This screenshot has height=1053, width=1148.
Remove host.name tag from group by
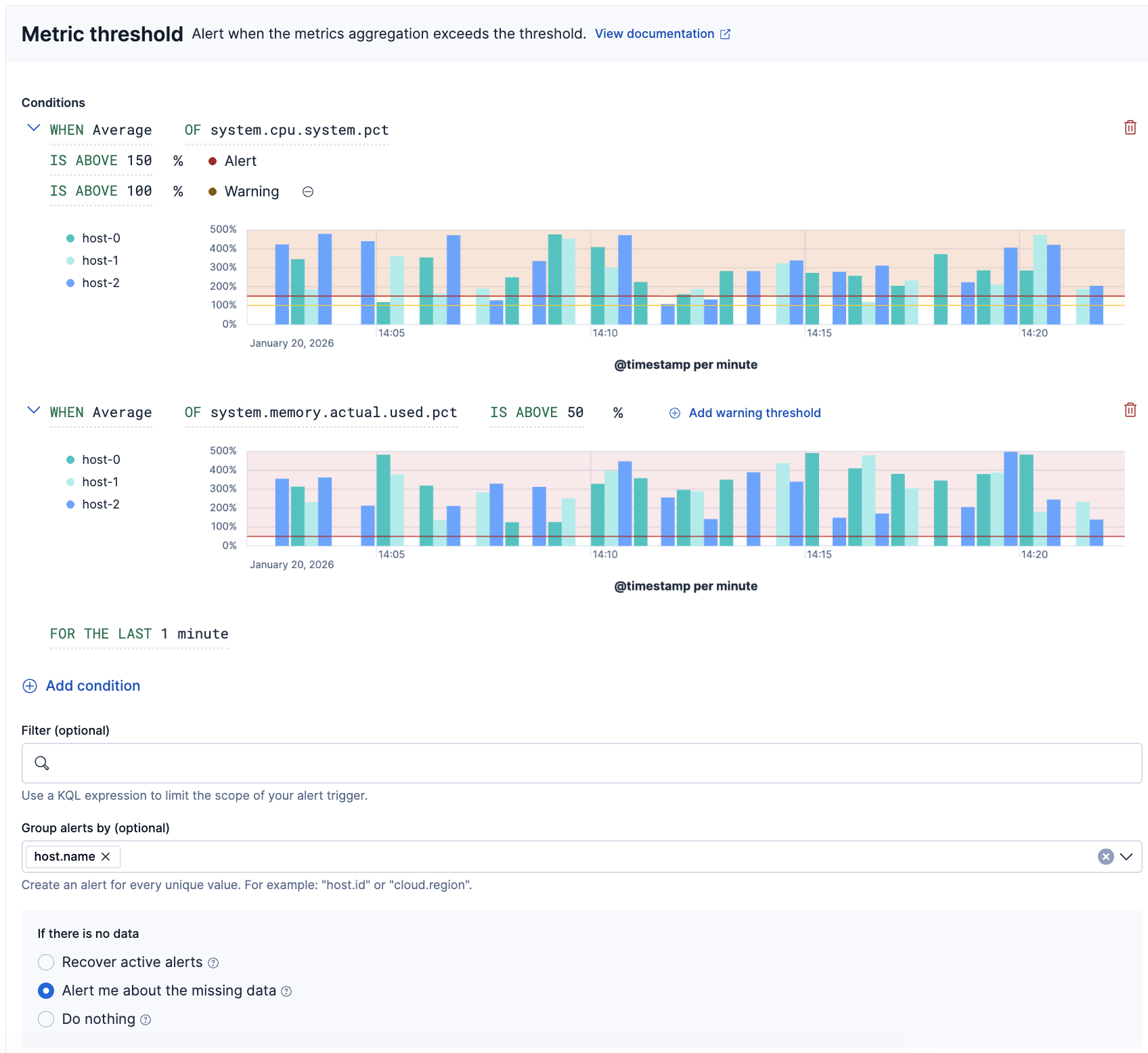[x=106, y=857]
